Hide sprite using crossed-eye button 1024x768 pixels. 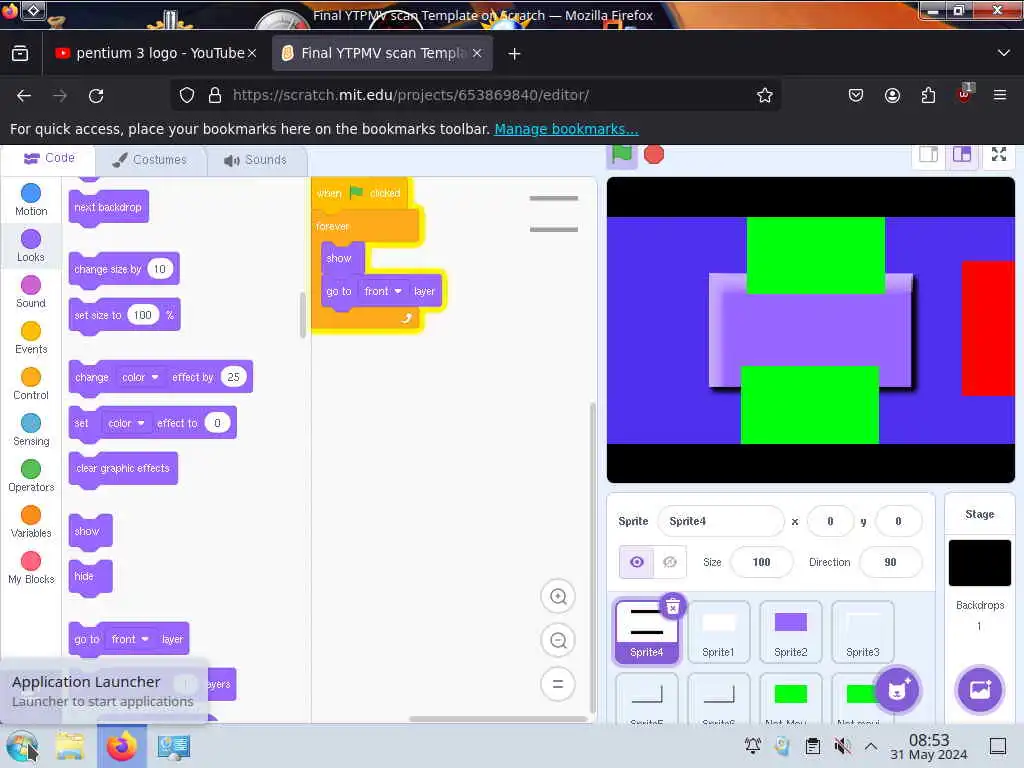[x=670, y=562]
